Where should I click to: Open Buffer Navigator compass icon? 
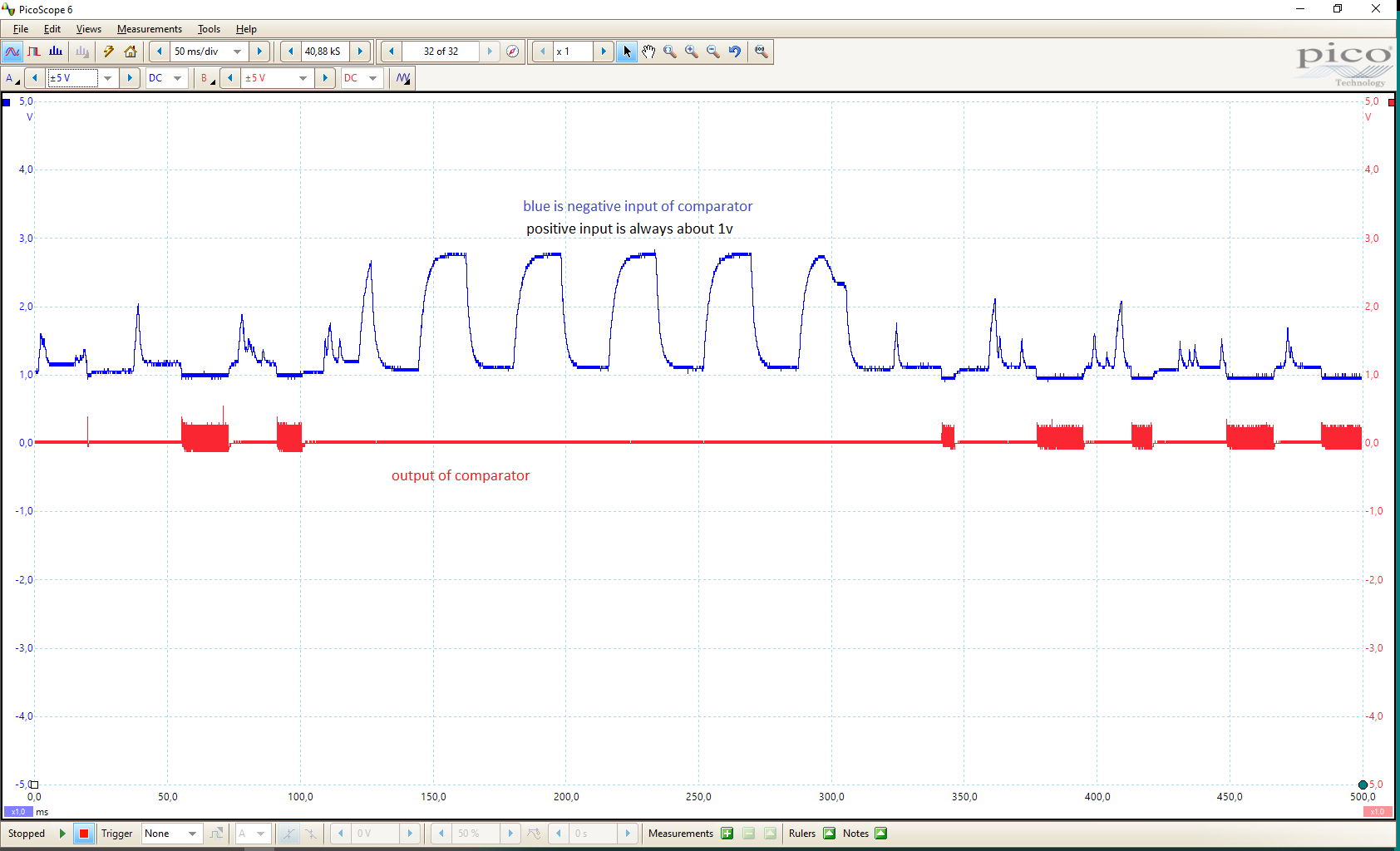[513, 52]
